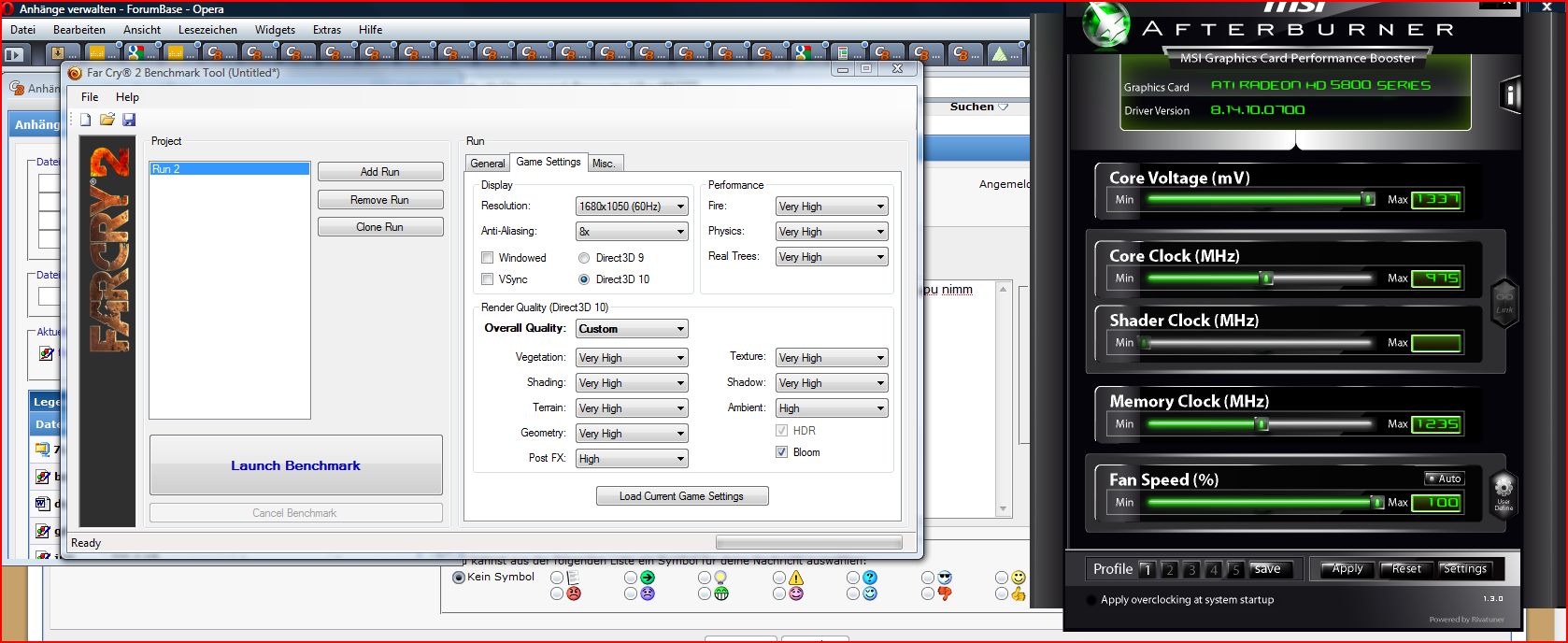Image resolution: width=1568 pixels, height=643 pixels.
Task: Select the sunglasses cool smiley icon
Action: point(945,578)
